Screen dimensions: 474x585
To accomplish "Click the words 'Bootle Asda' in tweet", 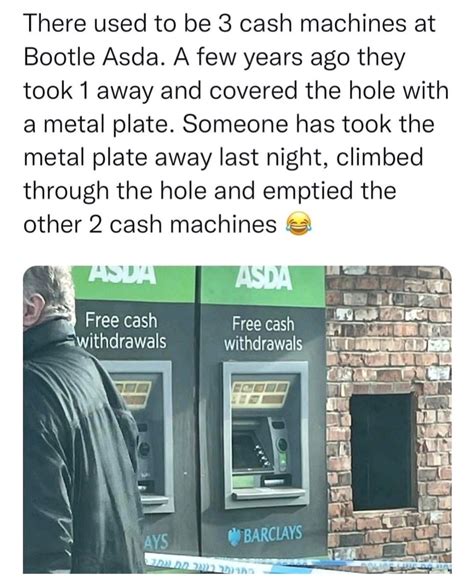I will point(90,57).
